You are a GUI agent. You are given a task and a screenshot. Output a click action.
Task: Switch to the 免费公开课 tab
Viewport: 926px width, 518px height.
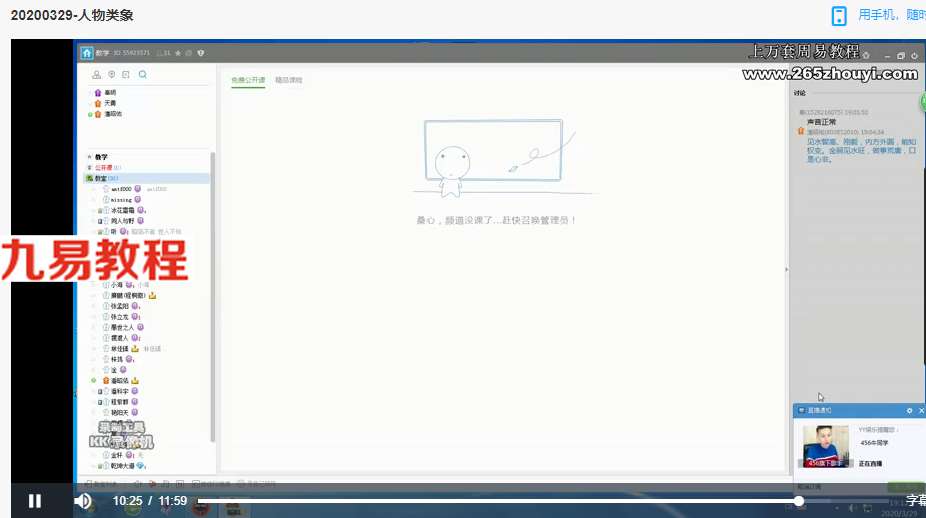(x=248, y=80)
